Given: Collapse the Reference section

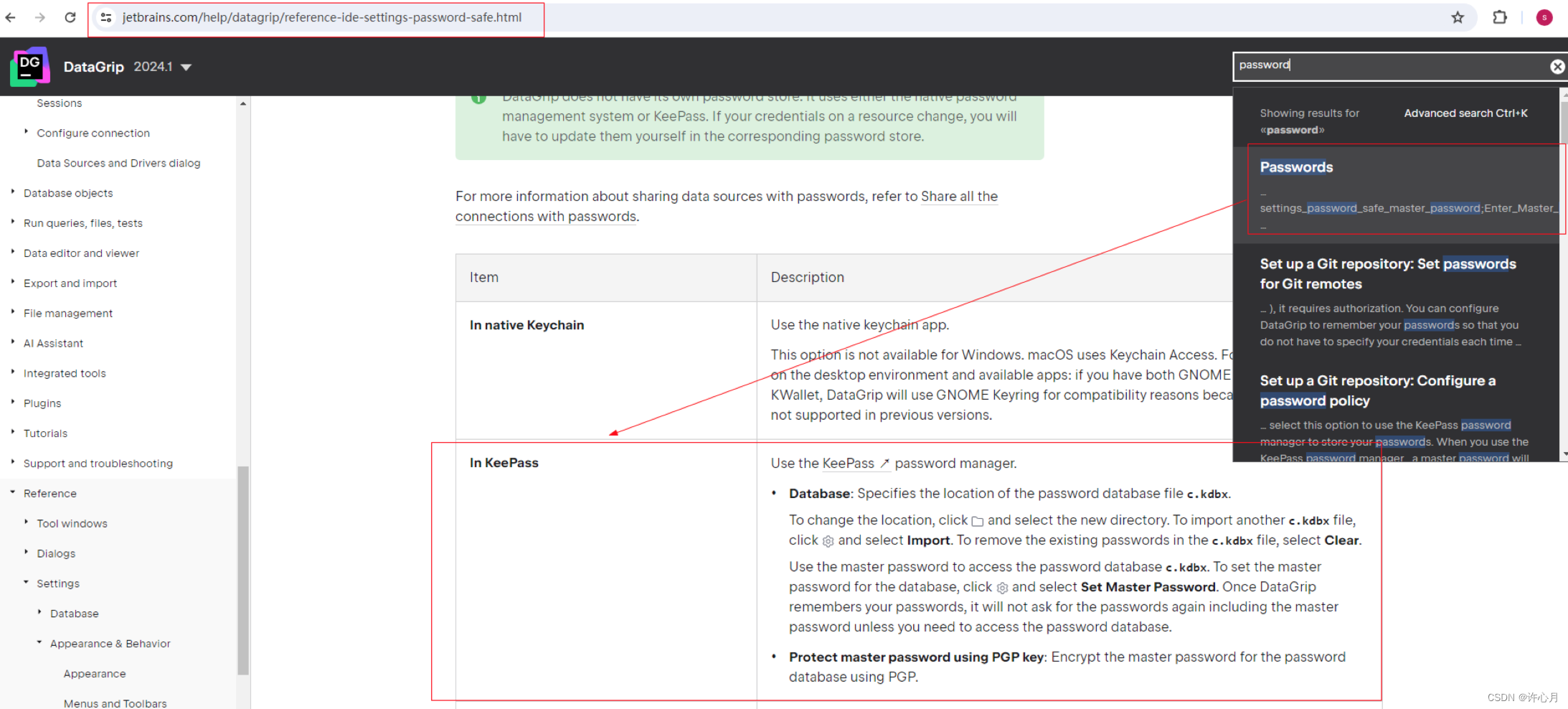Looking at the screenshot, I should point(49,494).
